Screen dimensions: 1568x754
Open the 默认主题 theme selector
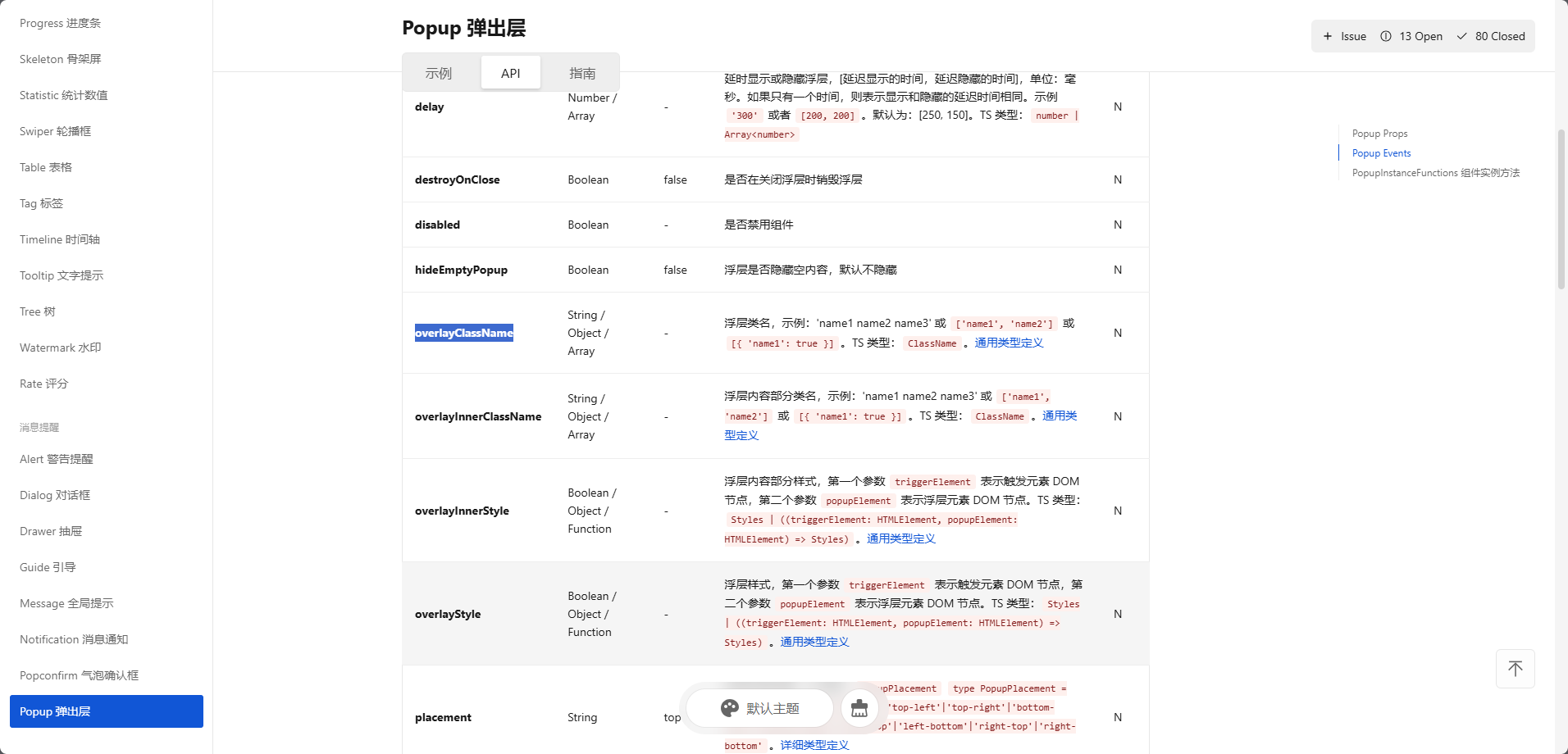point(759,708)
